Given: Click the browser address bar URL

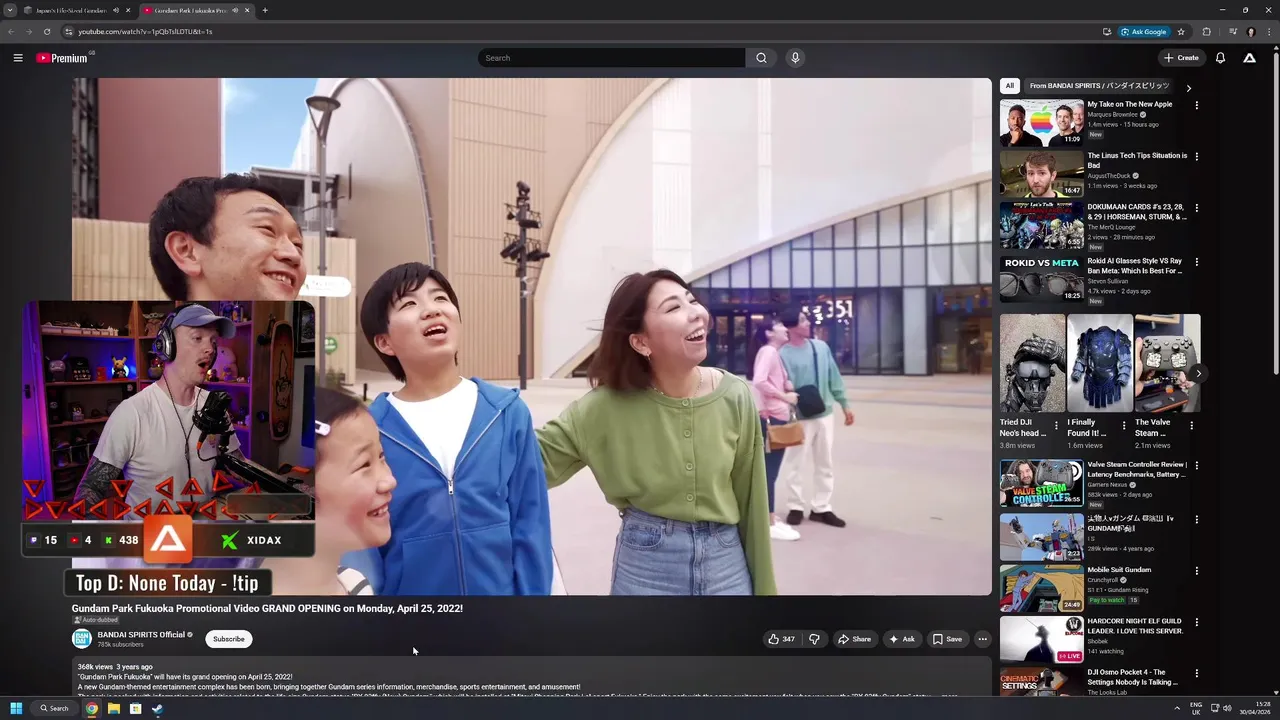Looking at the screenshot, I should coord(145,32).
